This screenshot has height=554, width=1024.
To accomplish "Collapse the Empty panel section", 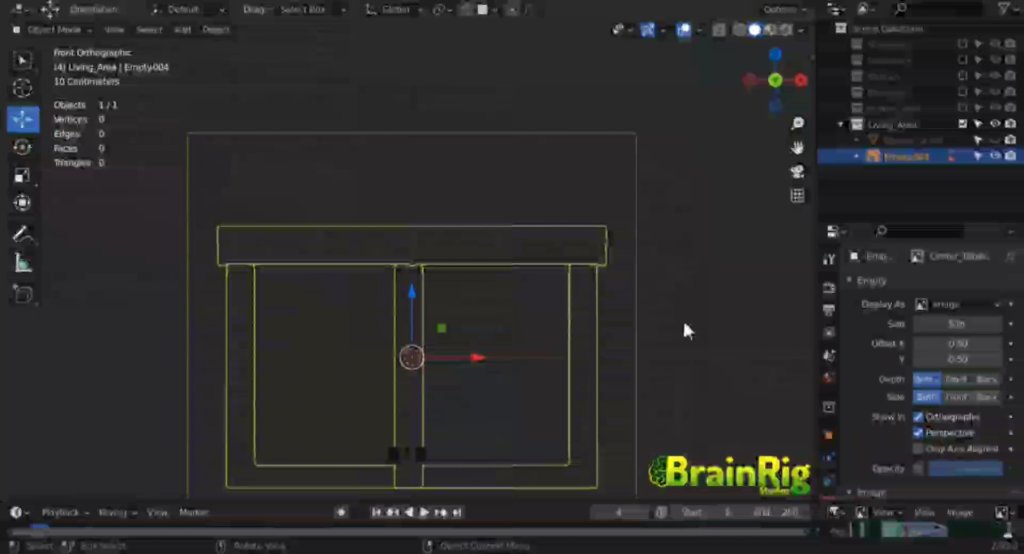I will pyautogui.click(x=850, y=280).
